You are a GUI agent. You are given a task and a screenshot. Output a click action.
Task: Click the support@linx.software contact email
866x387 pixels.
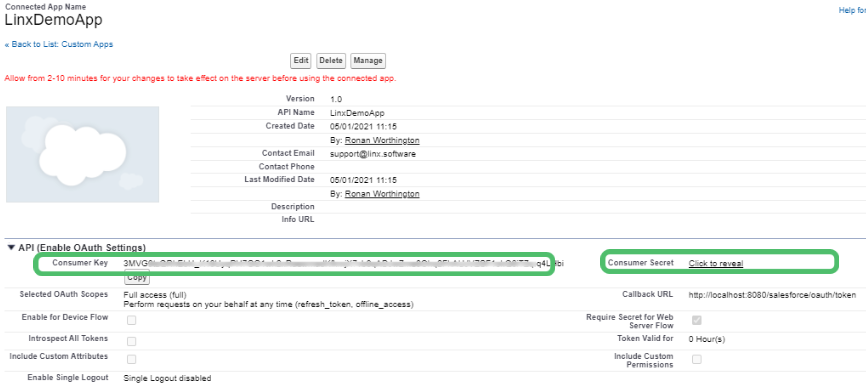tap(373, 154)
